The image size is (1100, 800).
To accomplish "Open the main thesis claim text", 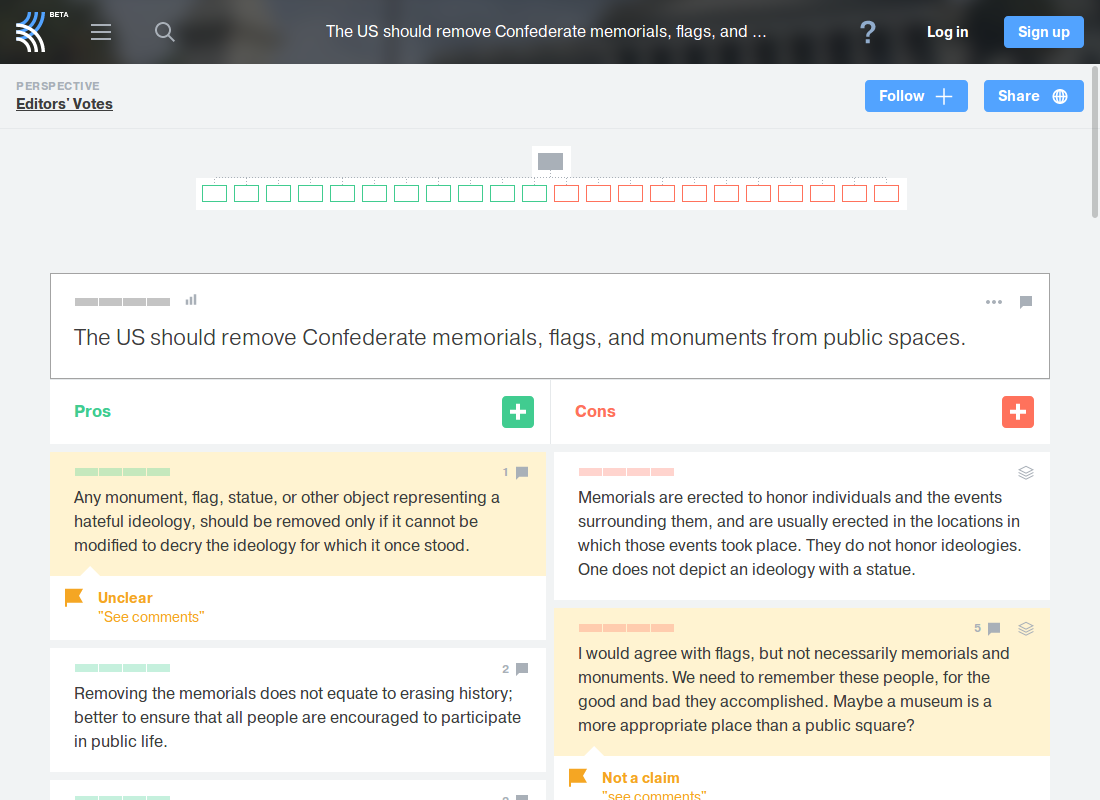I will tap(520, 338).
